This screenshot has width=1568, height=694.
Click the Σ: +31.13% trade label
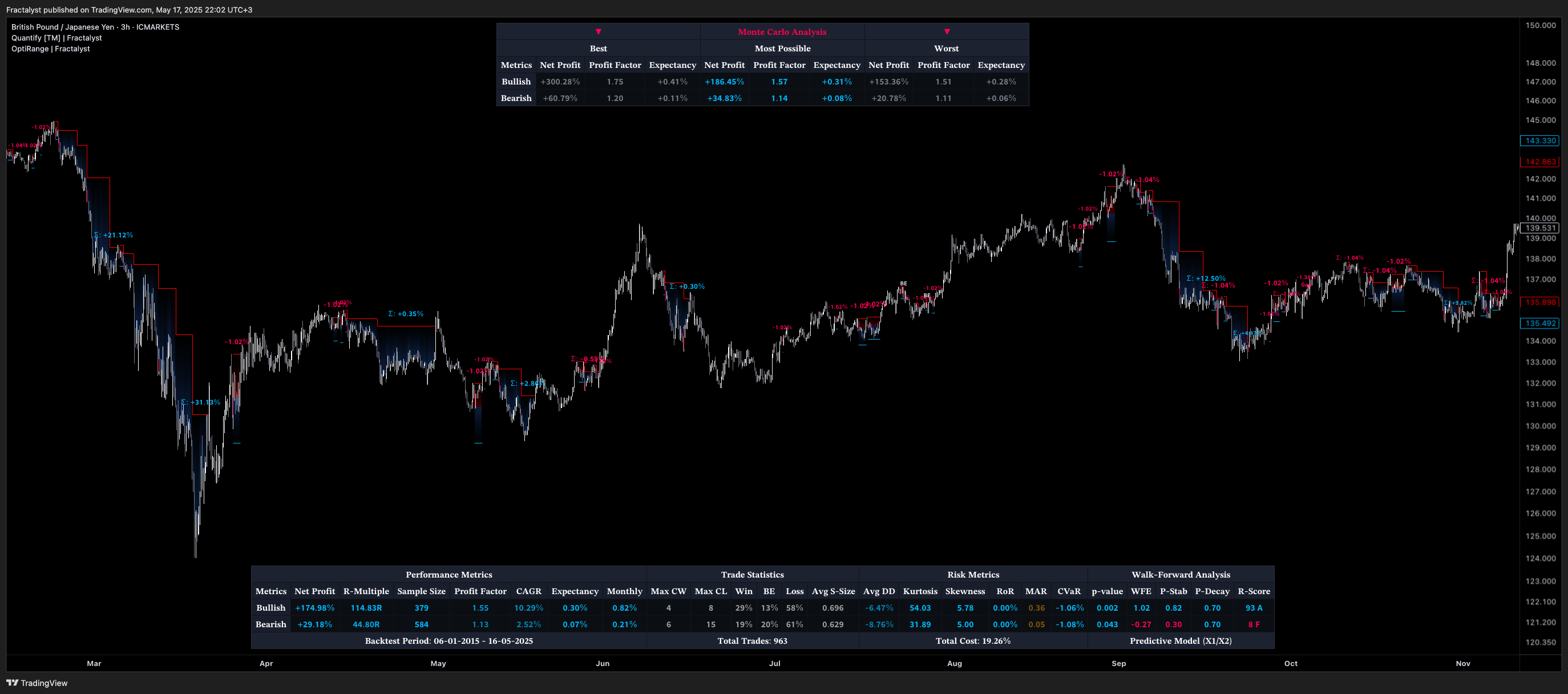pyautogui.click(x=201, y=402)
